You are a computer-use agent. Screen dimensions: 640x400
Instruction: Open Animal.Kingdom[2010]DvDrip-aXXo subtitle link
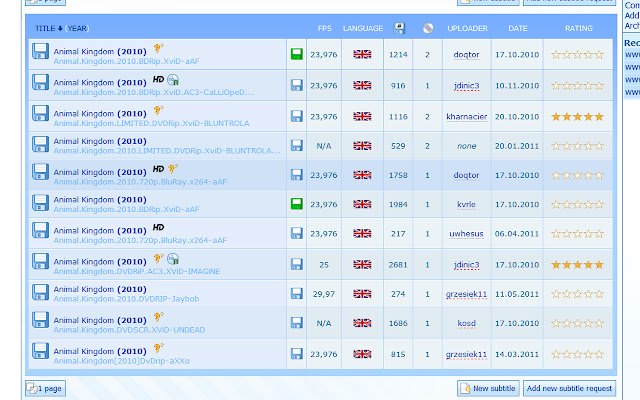pos(121,361)
